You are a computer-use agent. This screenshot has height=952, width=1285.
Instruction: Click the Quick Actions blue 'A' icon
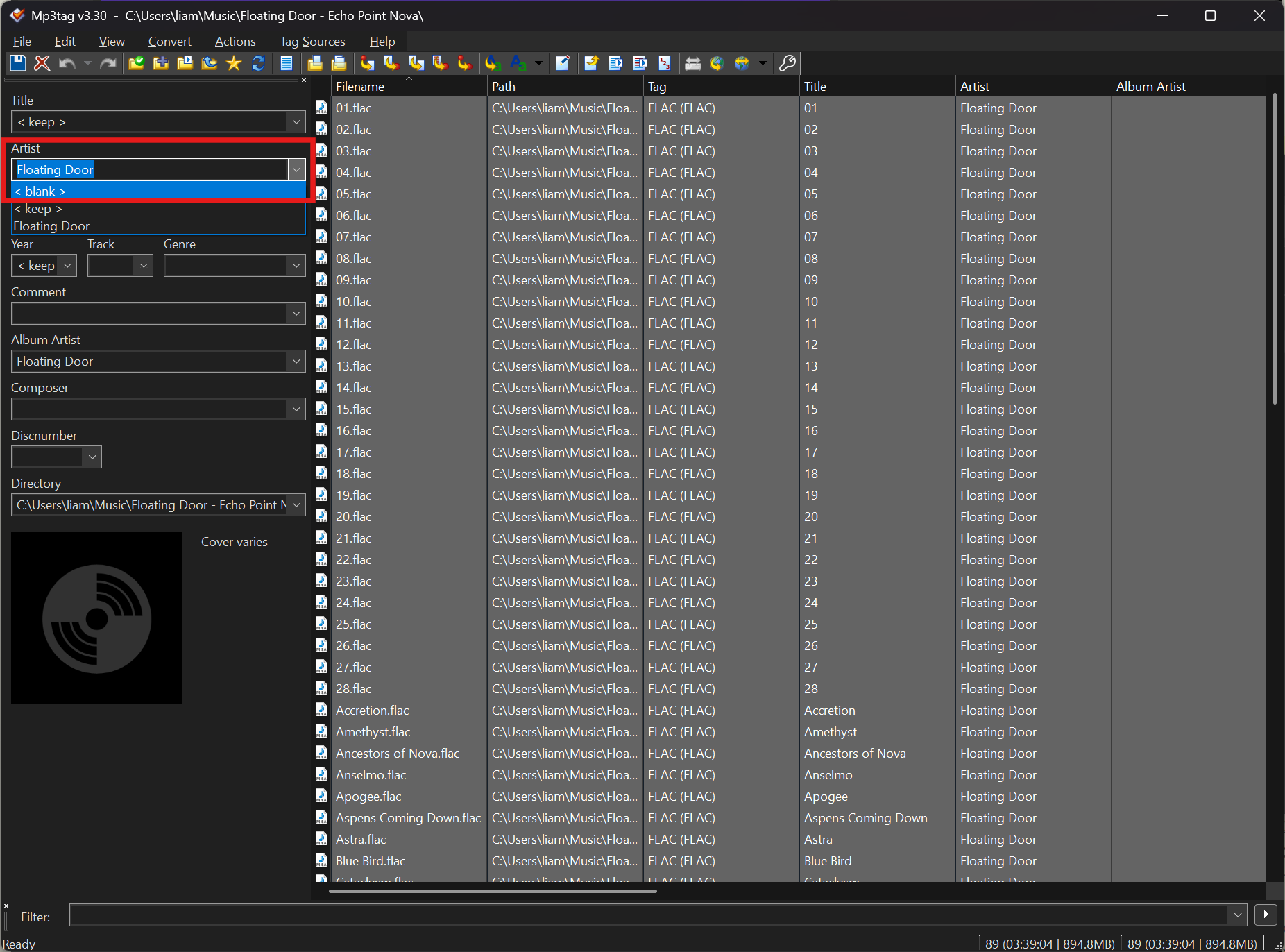[x=518, y=63]
